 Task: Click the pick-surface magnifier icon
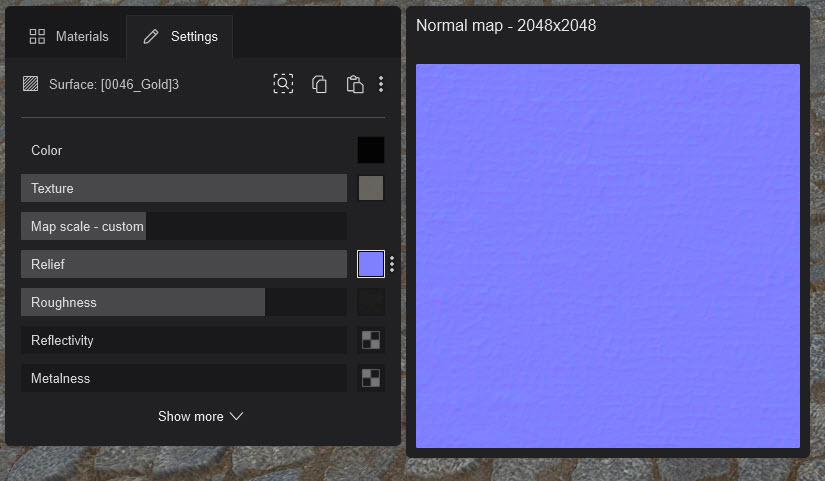click(283, 84)
